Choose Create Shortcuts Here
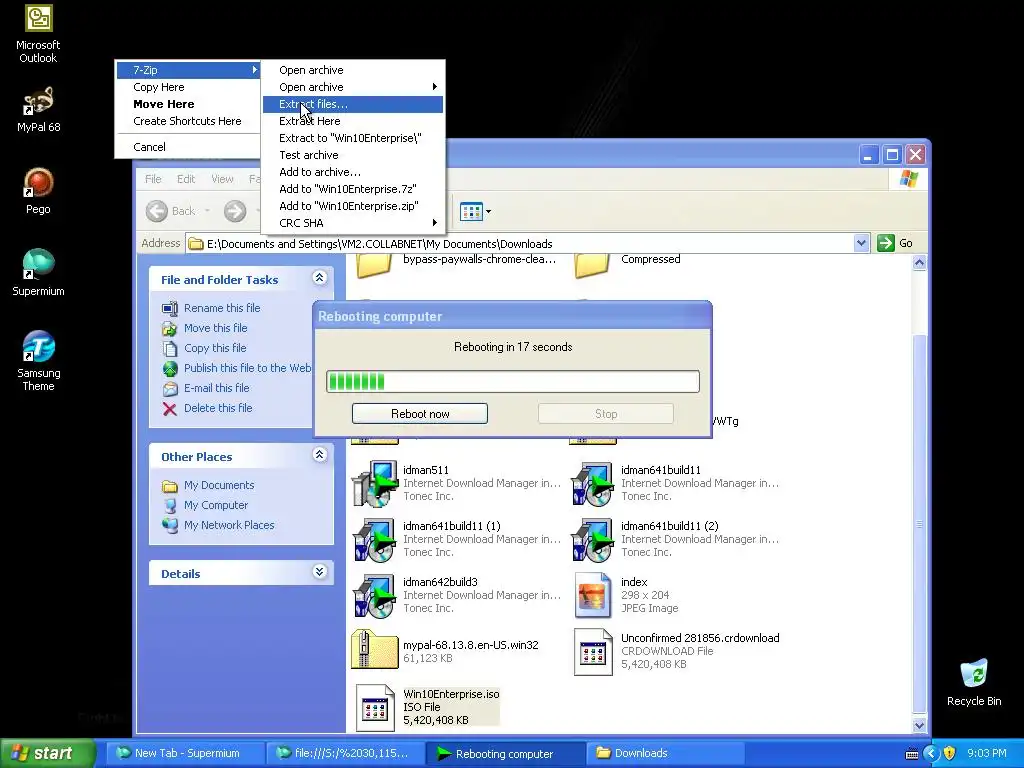The height and width of the screenshot is (768, 1024). 187,121
